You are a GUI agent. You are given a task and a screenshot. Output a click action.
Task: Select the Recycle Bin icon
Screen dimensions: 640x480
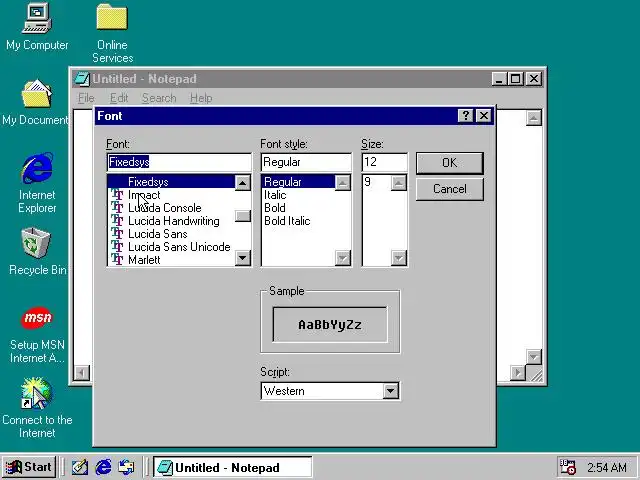[37, 251]
